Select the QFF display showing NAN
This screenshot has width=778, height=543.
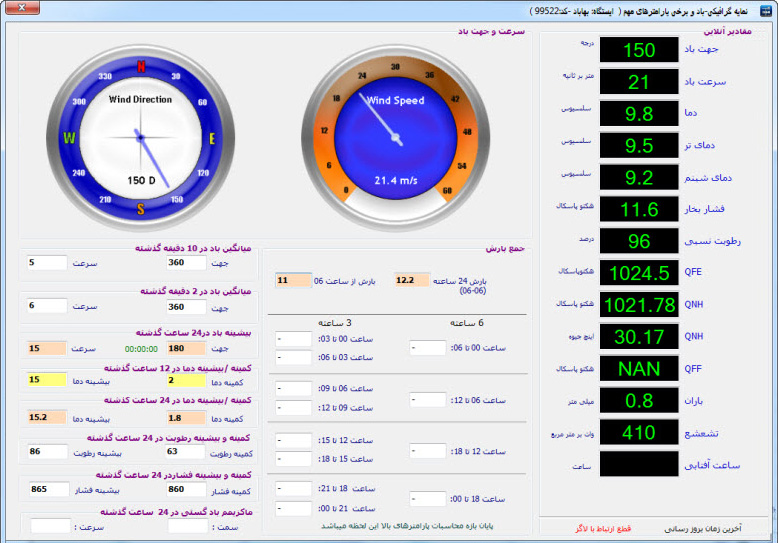tap(639, 369)
